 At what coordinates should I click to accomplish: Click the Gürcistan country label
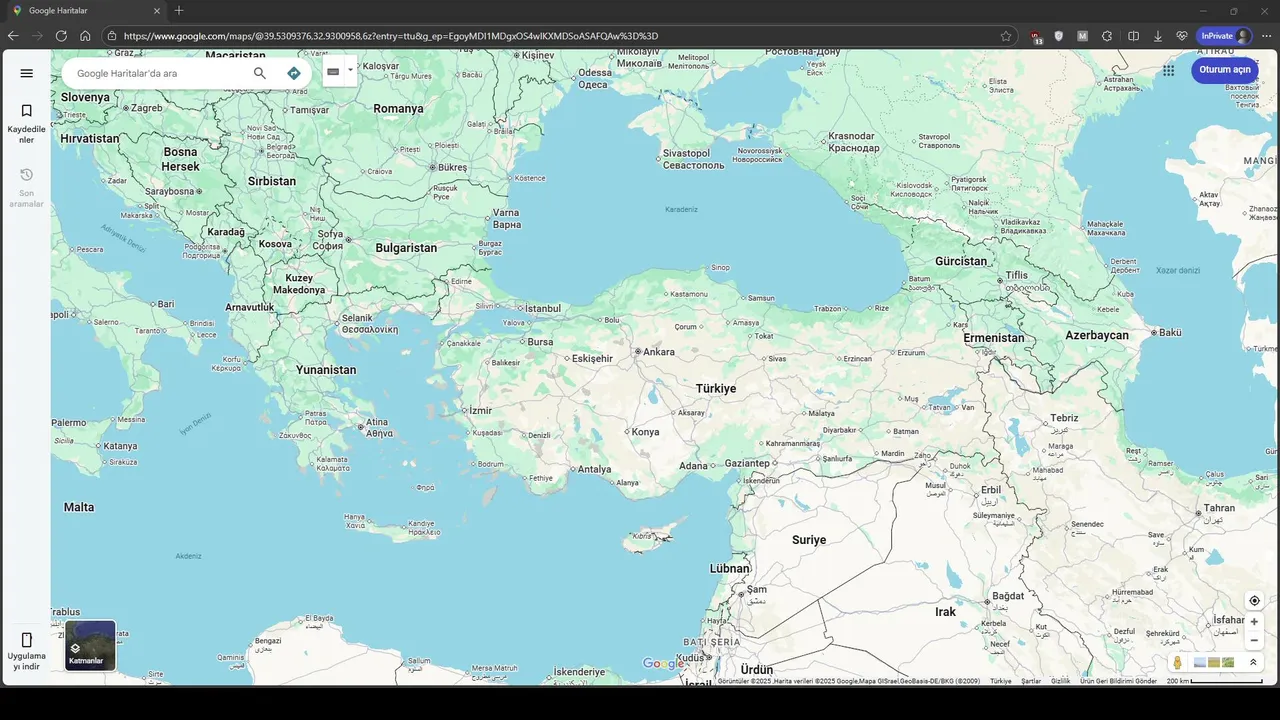coord(961,261)
